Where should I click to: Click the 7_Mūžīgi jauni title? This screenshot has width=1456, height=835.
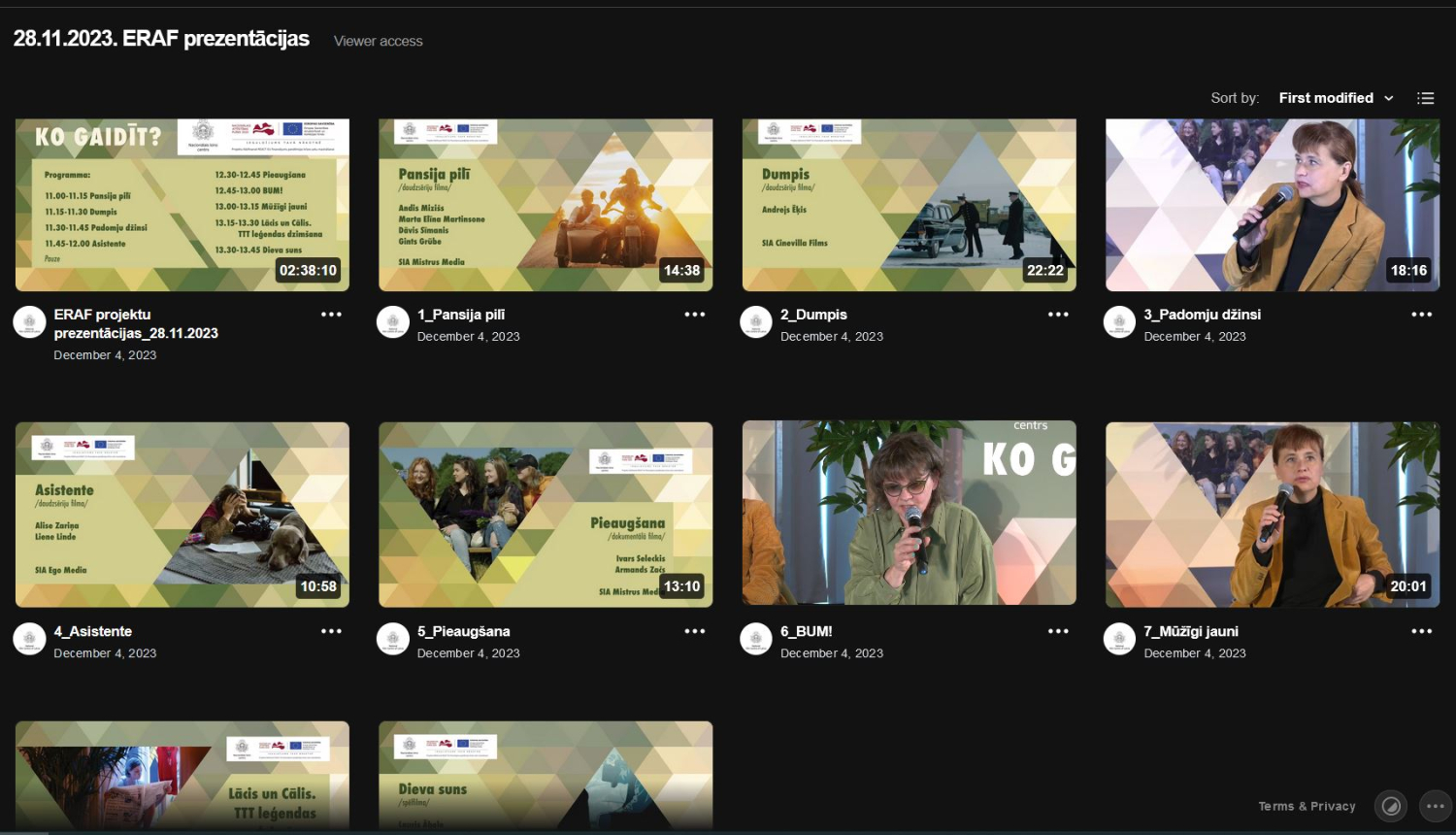tap(1190, 631)
